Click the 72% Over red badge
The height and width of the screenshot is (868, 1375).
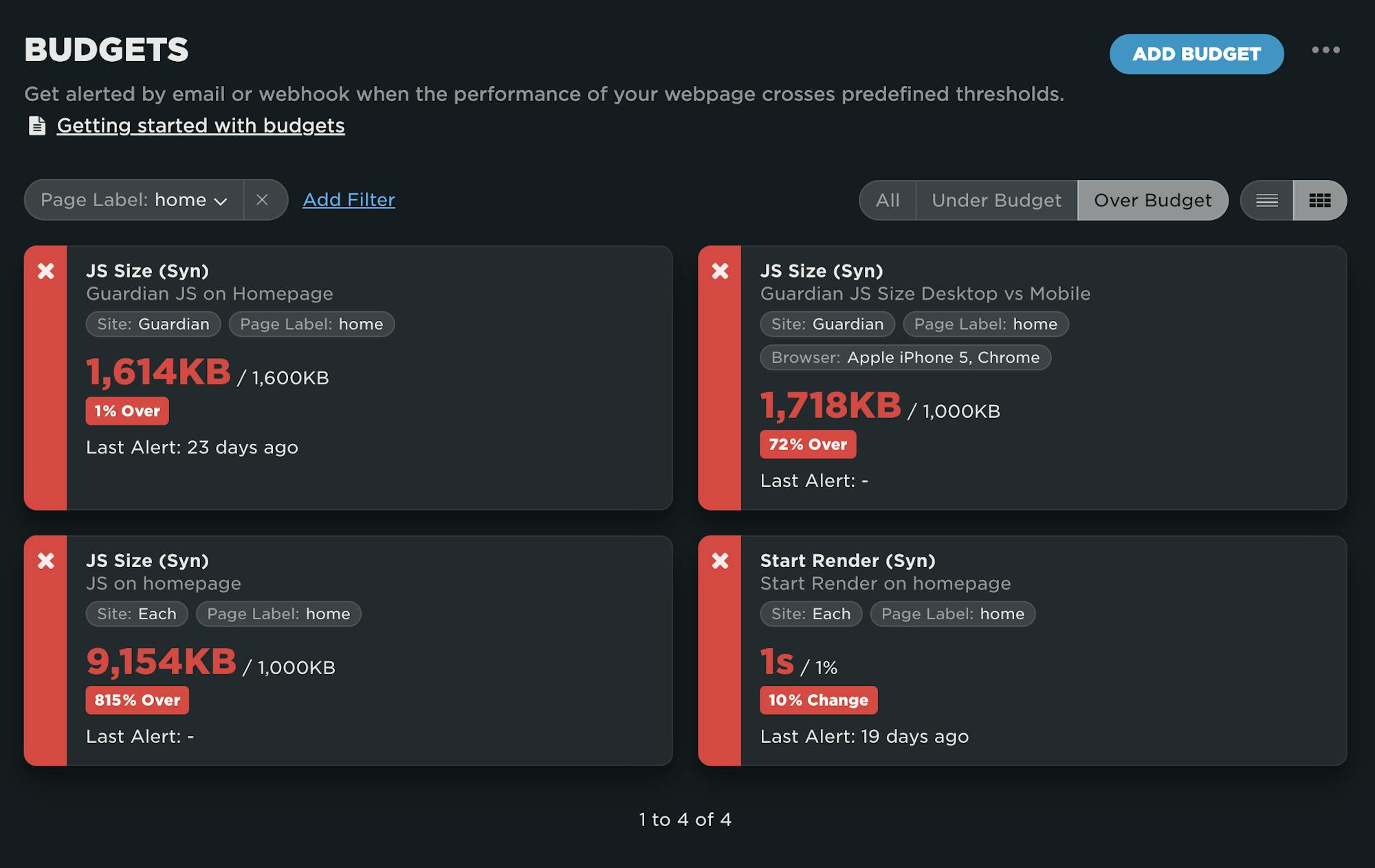(807, 445)
